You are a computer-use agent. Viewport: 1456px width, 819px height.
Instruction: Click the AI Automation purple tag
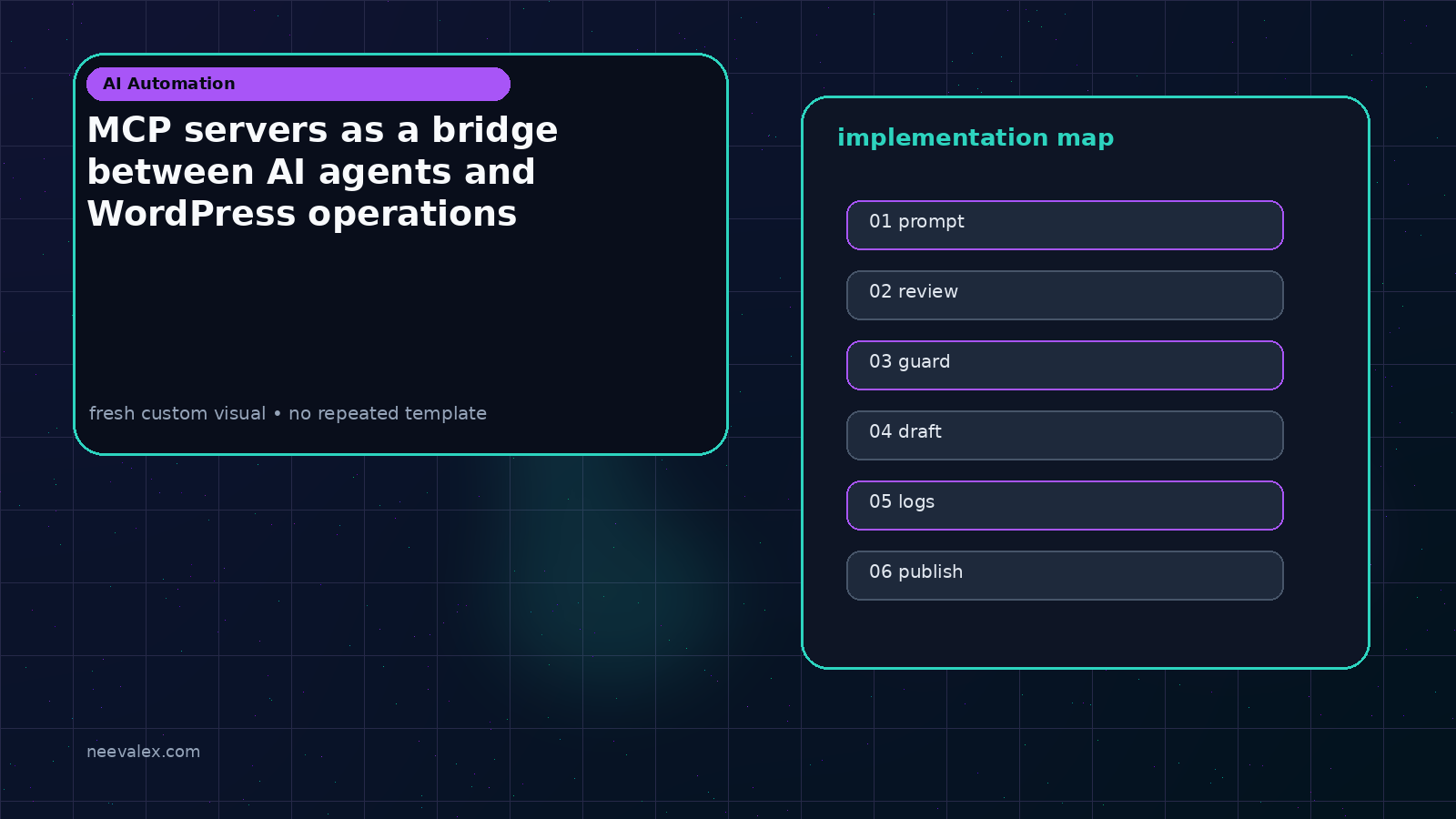298,84
